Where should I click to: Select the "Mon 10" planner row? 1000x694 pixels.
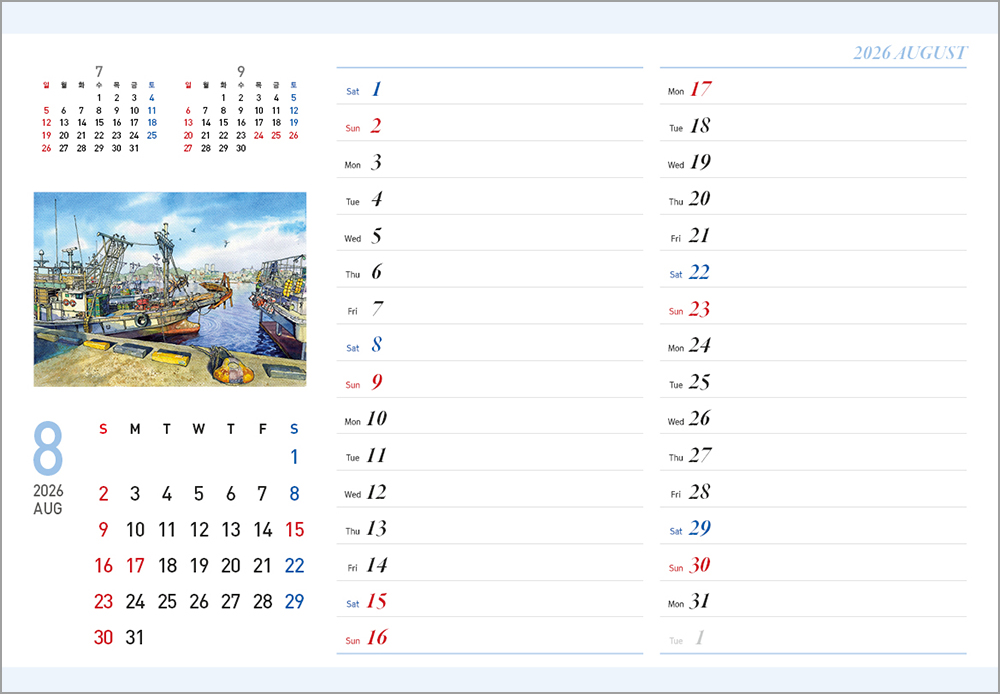[489, 416]
